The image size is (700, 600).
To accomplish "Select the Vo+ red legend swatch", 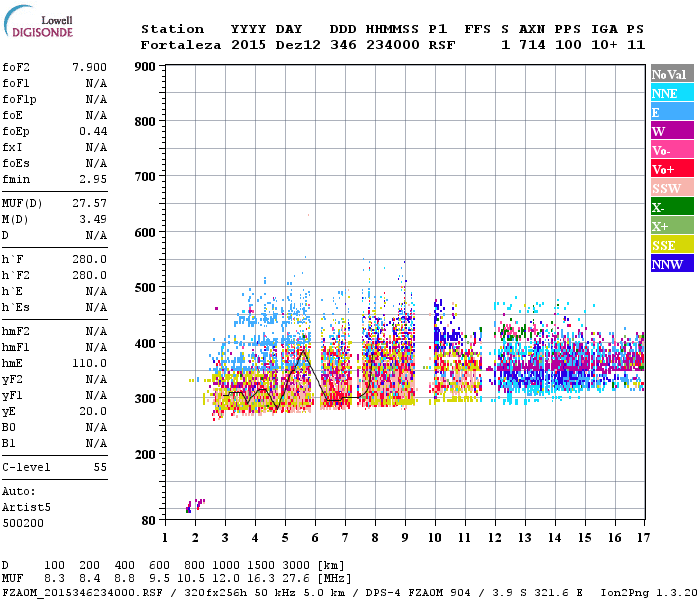I will [x=672, y=169].
